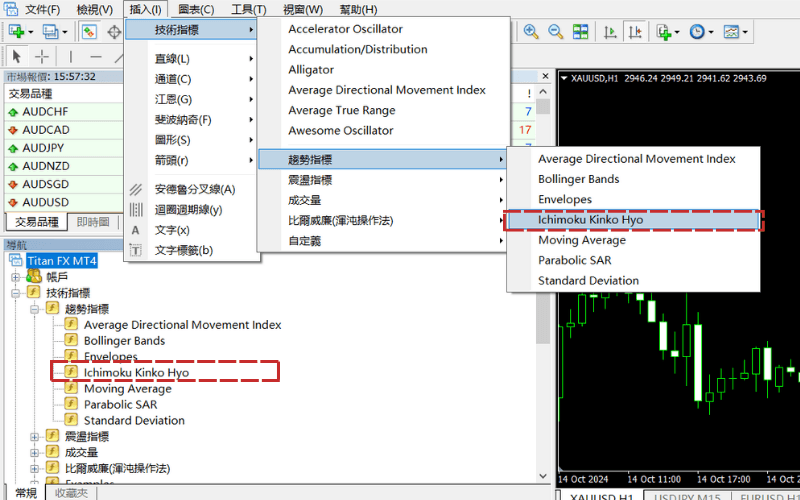Open the indicators list dropdown arrow

(677, 32)
